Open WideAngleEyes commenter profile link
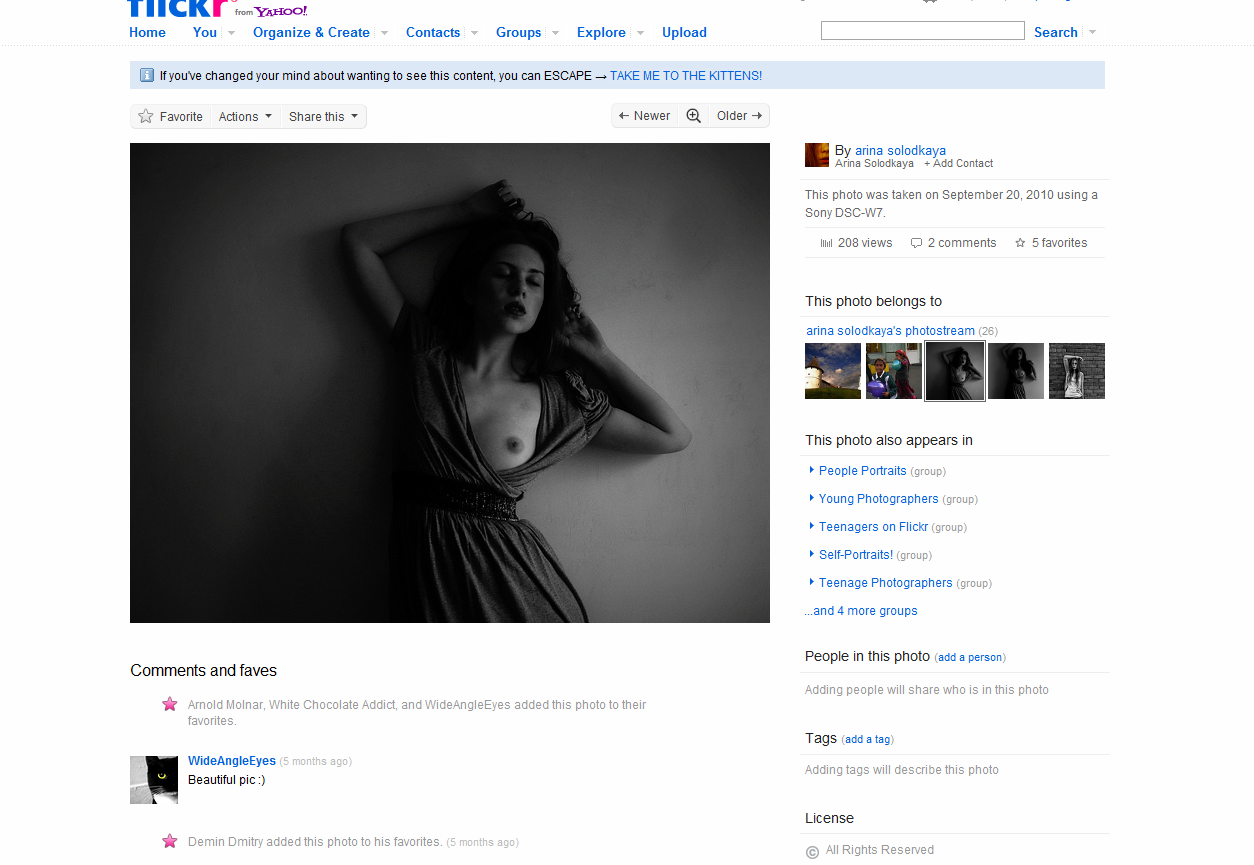 (x=232, y=761)
